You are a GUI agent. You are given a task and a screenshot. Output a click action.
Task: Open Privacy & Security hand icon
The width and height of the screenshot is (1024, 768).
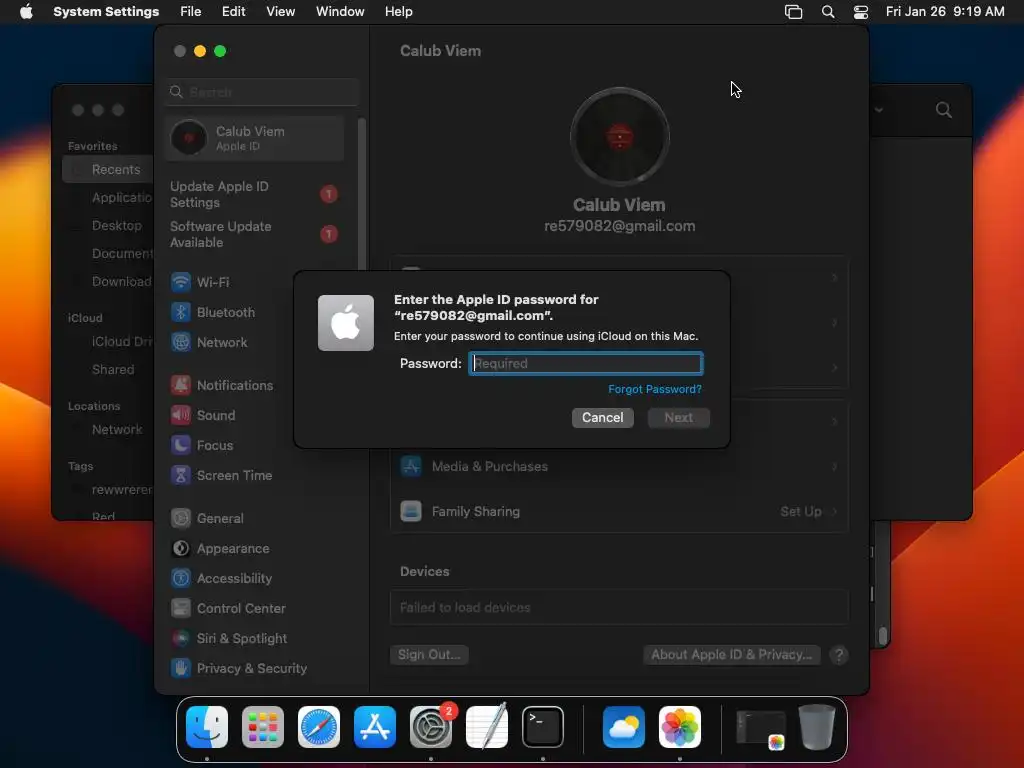coord(181,669)
